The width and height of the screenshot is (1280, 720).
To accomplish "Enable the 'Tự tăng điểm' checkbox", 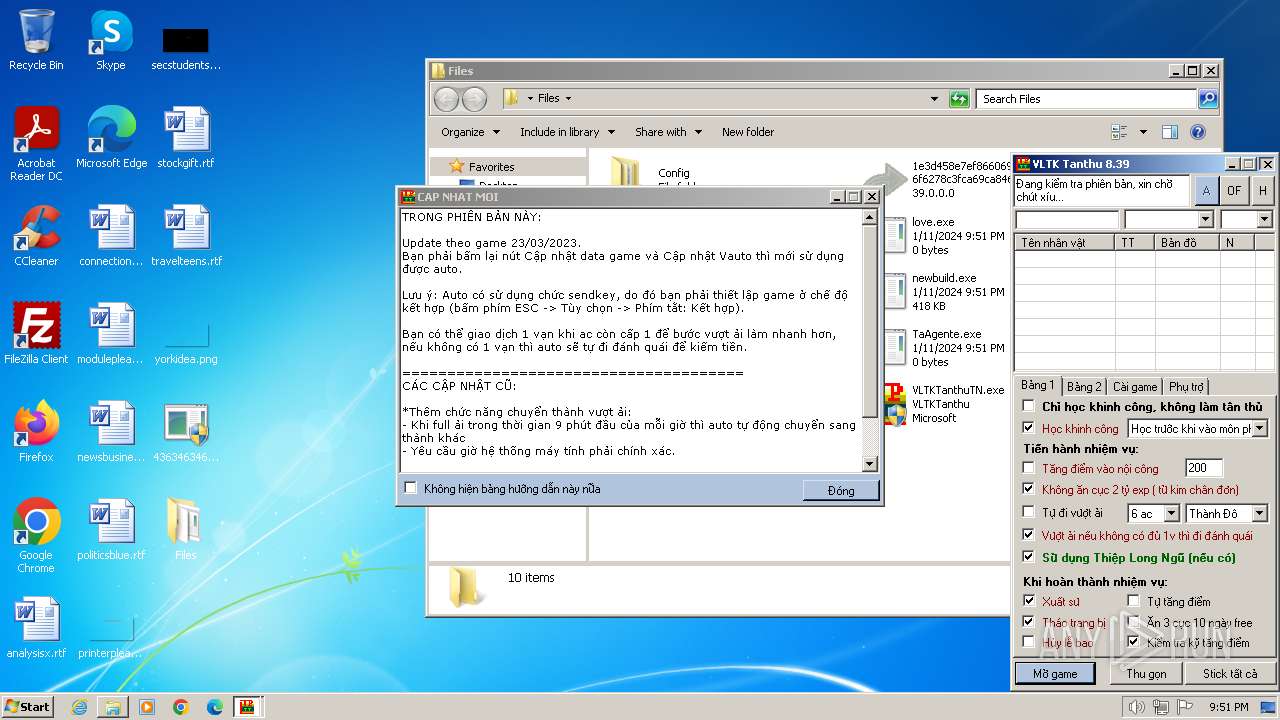I will [x=1133, y=601].
